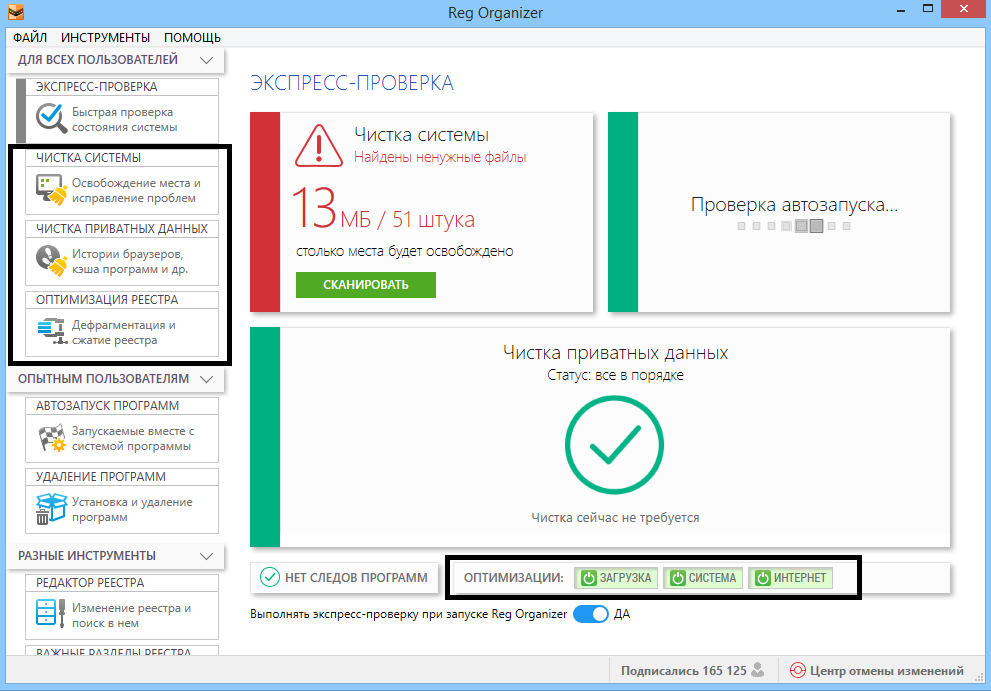991x691 pixels.
Task: Click the Чистка приватных данных card title
Action: (x=615, y=353)
